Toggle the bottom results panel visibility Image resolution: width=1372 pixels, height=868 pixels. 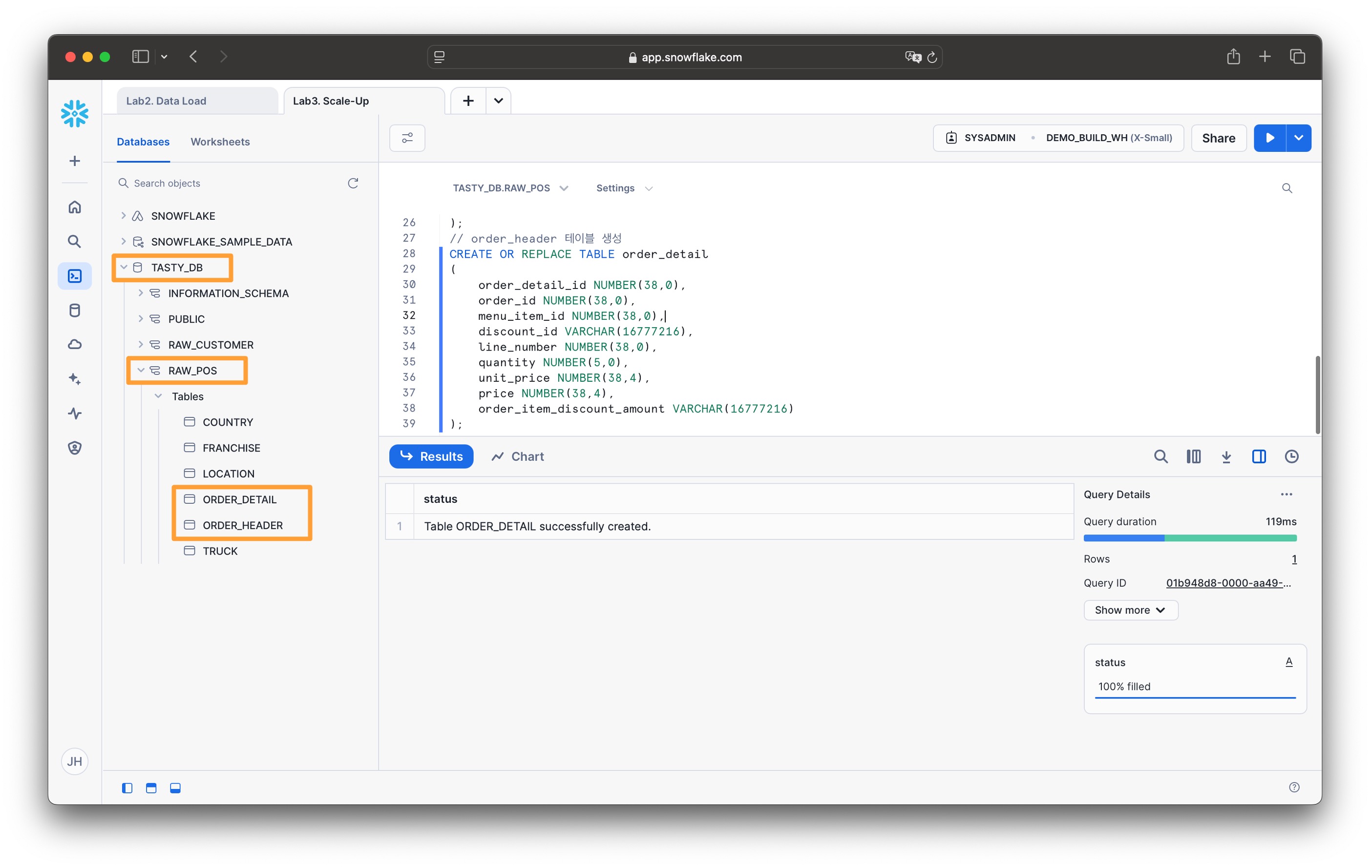pyautogui.click(x=175, y=788)
